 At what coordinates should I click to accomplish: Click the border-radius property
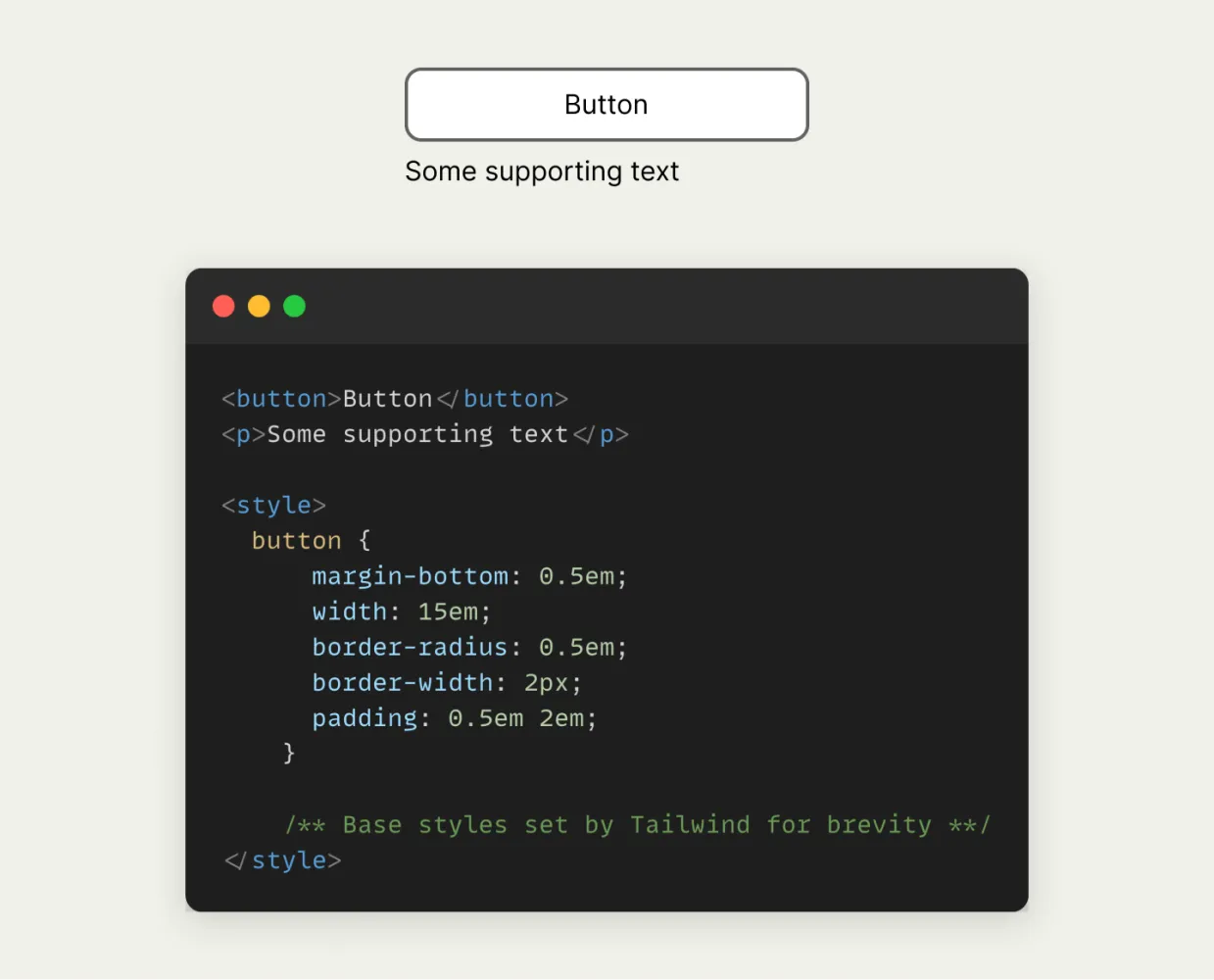click(x=410, y=647)
